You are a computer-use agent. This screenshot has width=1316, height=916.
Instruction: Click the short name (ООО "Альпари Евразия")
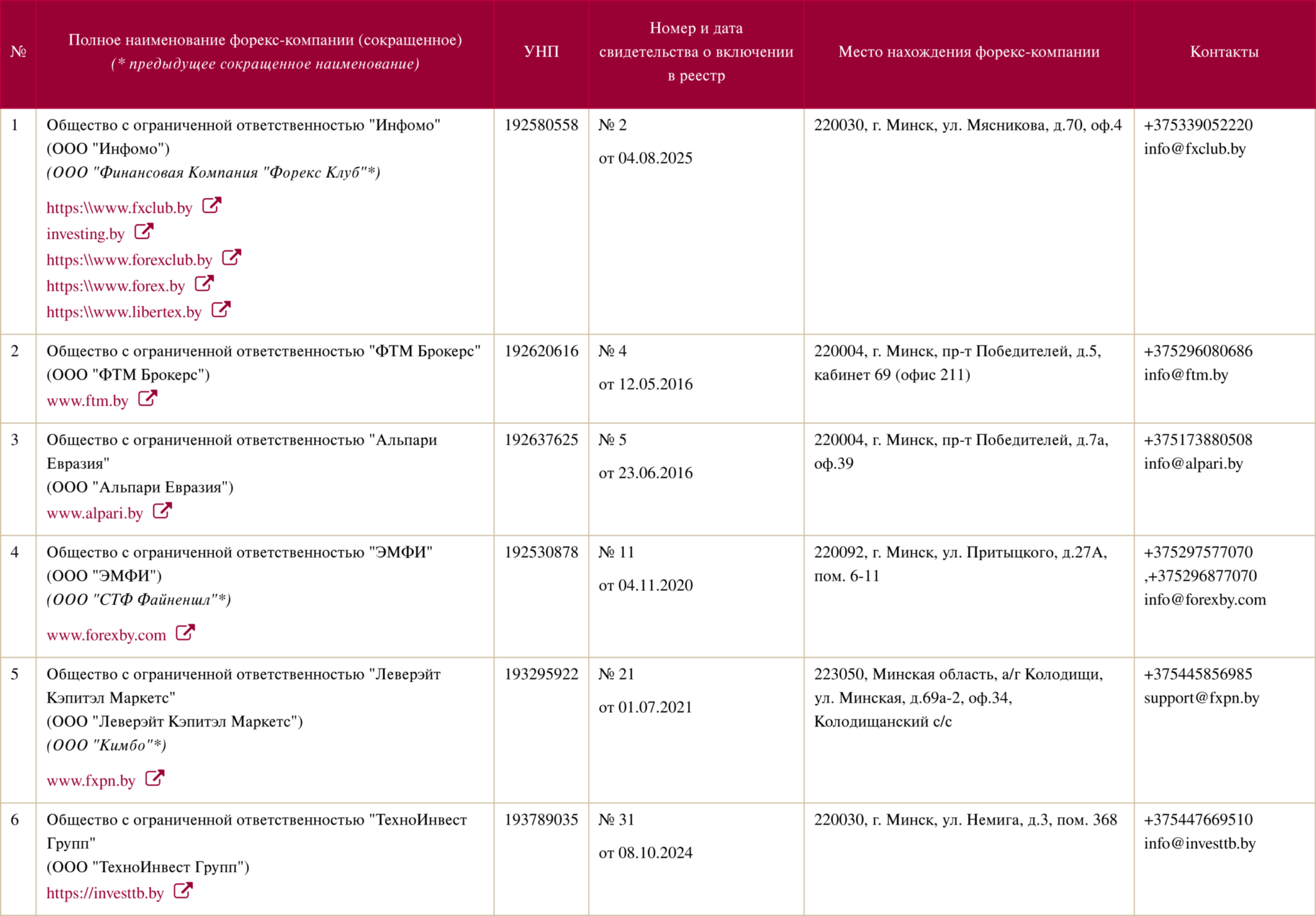pyautogui.click(x=139, y=488)
